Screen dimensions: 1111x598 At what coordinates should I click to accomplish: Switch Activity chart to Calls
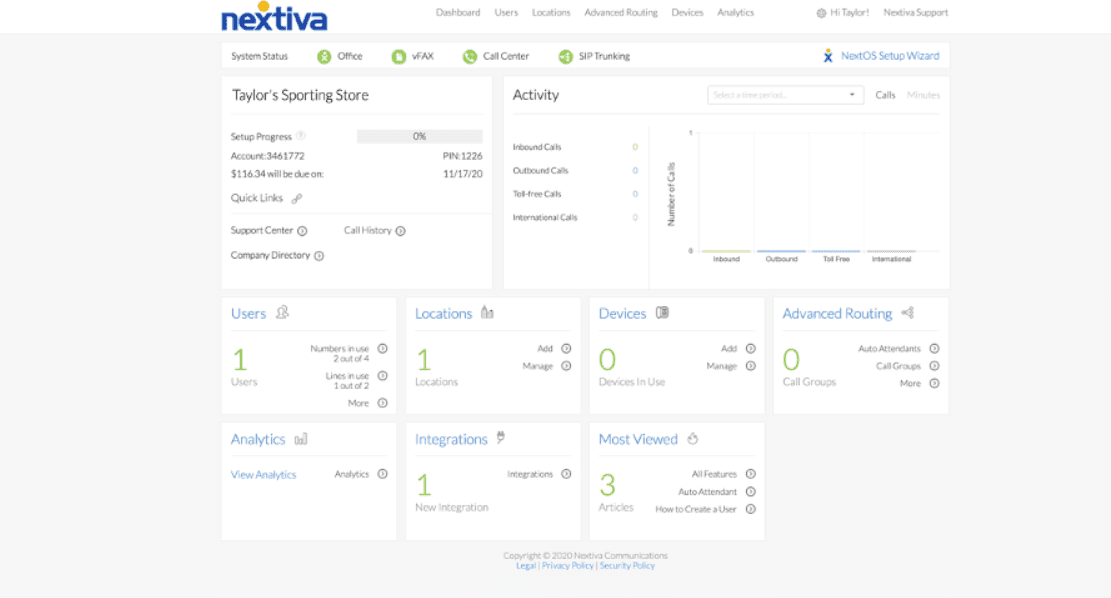coord(885,95)
